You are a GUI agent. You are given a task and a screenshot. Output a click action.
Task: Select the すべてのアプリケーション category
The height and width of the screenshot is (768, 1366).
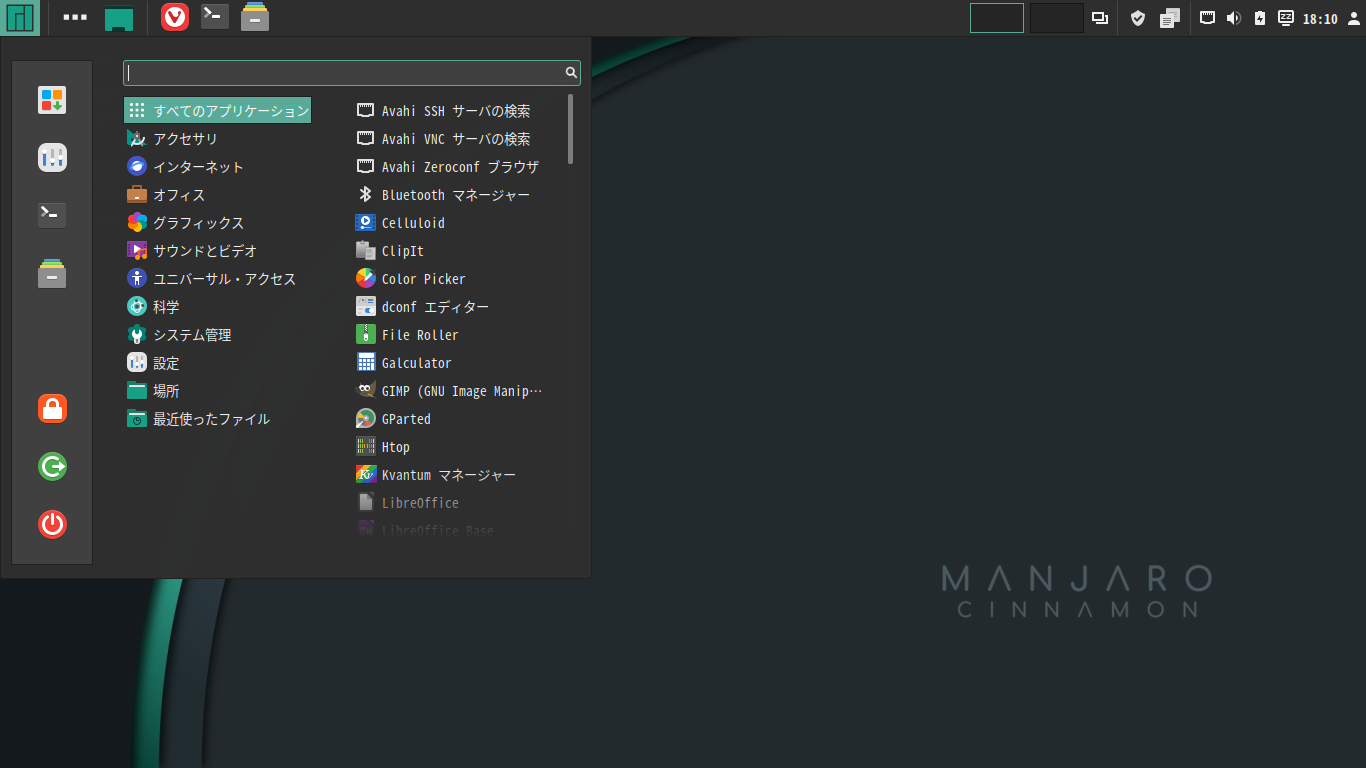(x=217, y=110)
